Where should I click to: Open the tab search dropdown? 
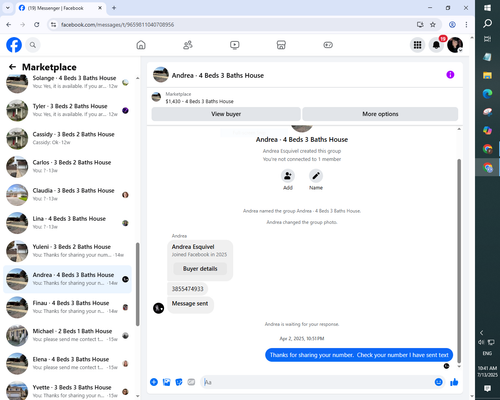[x=8, y=8]
